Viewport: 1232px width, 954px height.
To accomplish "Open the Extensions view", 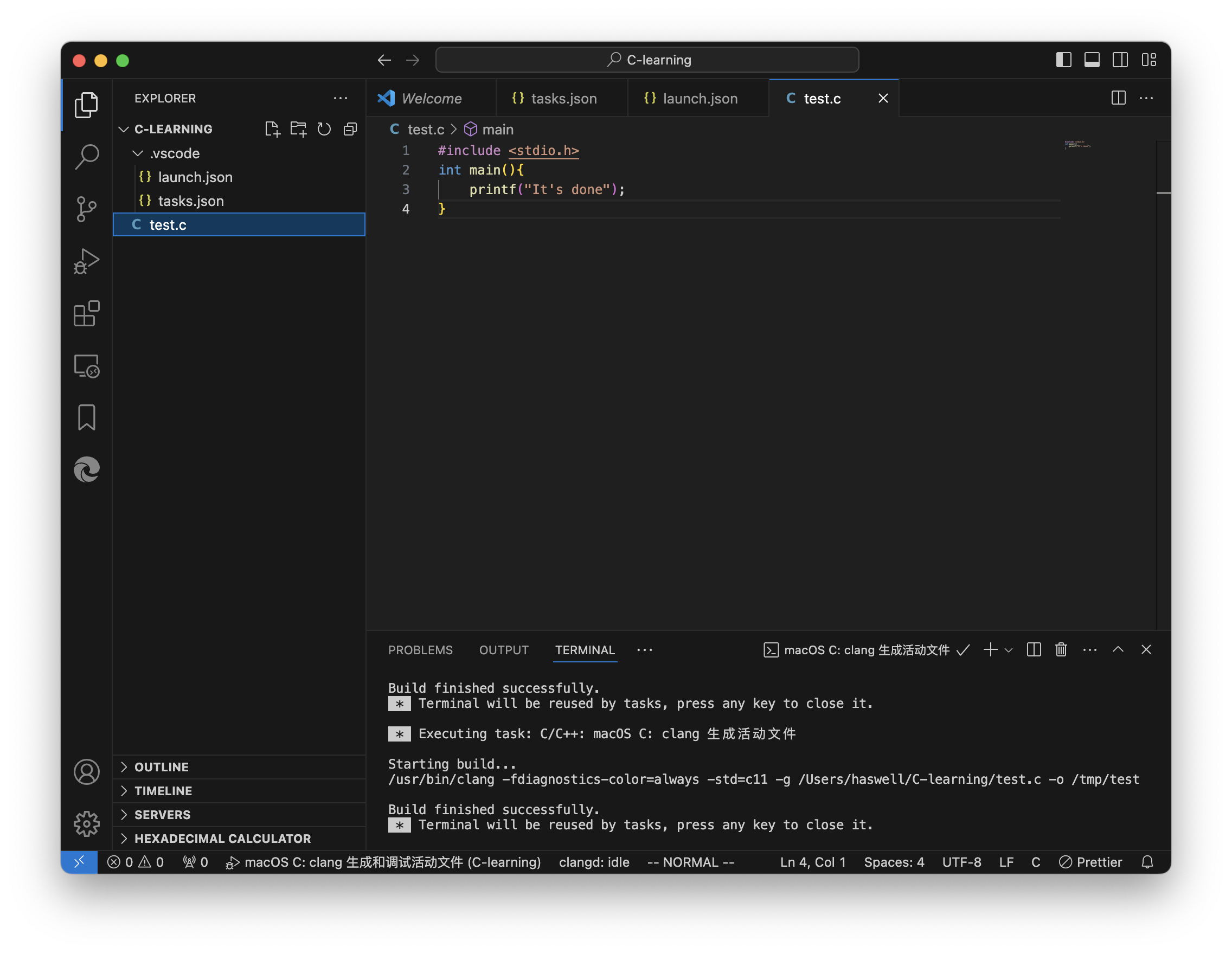I will tap(86, 313).
